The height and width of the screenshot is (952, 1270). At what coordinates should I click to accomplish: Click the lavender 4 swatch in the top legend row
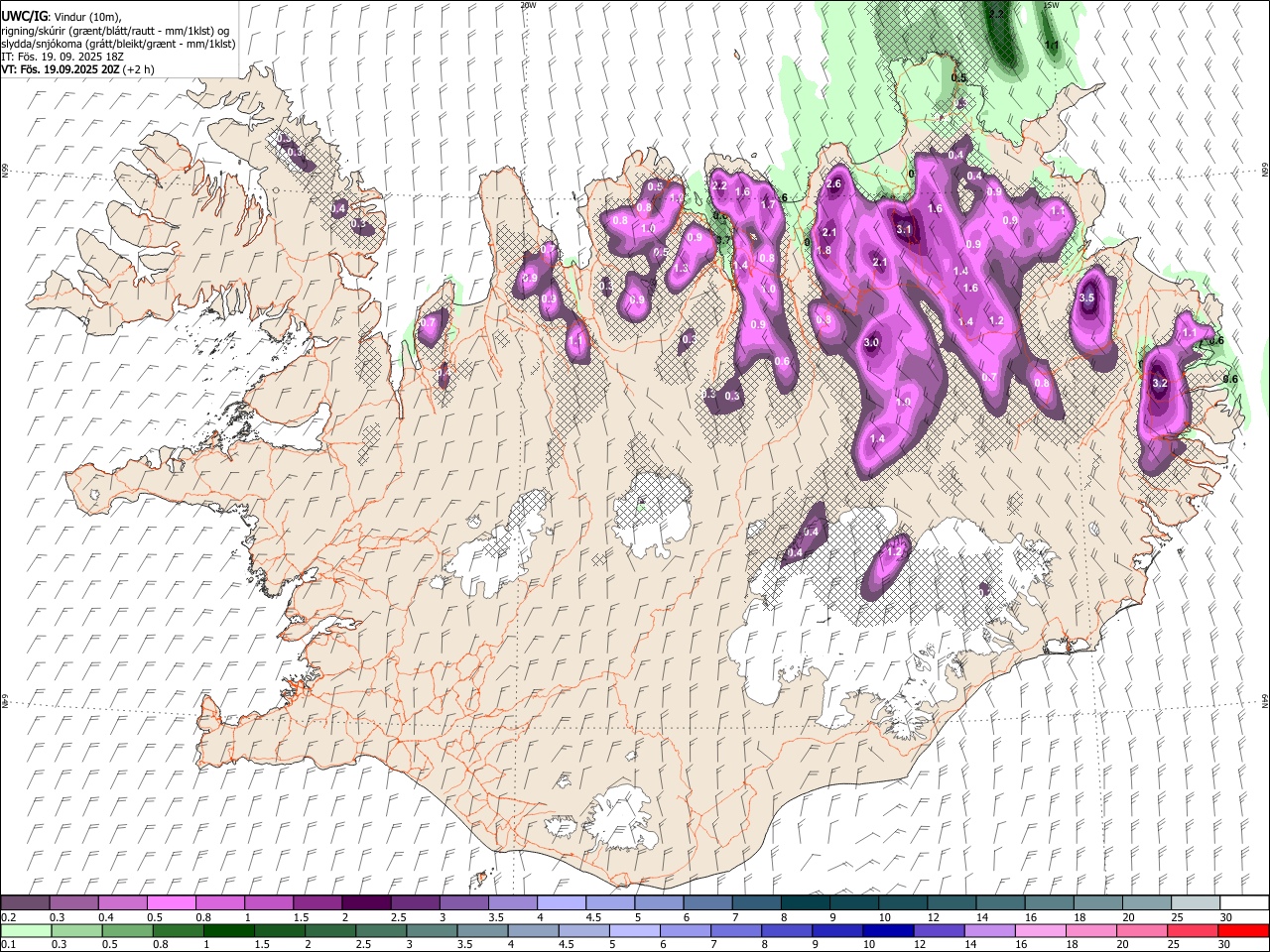[561, 902]
